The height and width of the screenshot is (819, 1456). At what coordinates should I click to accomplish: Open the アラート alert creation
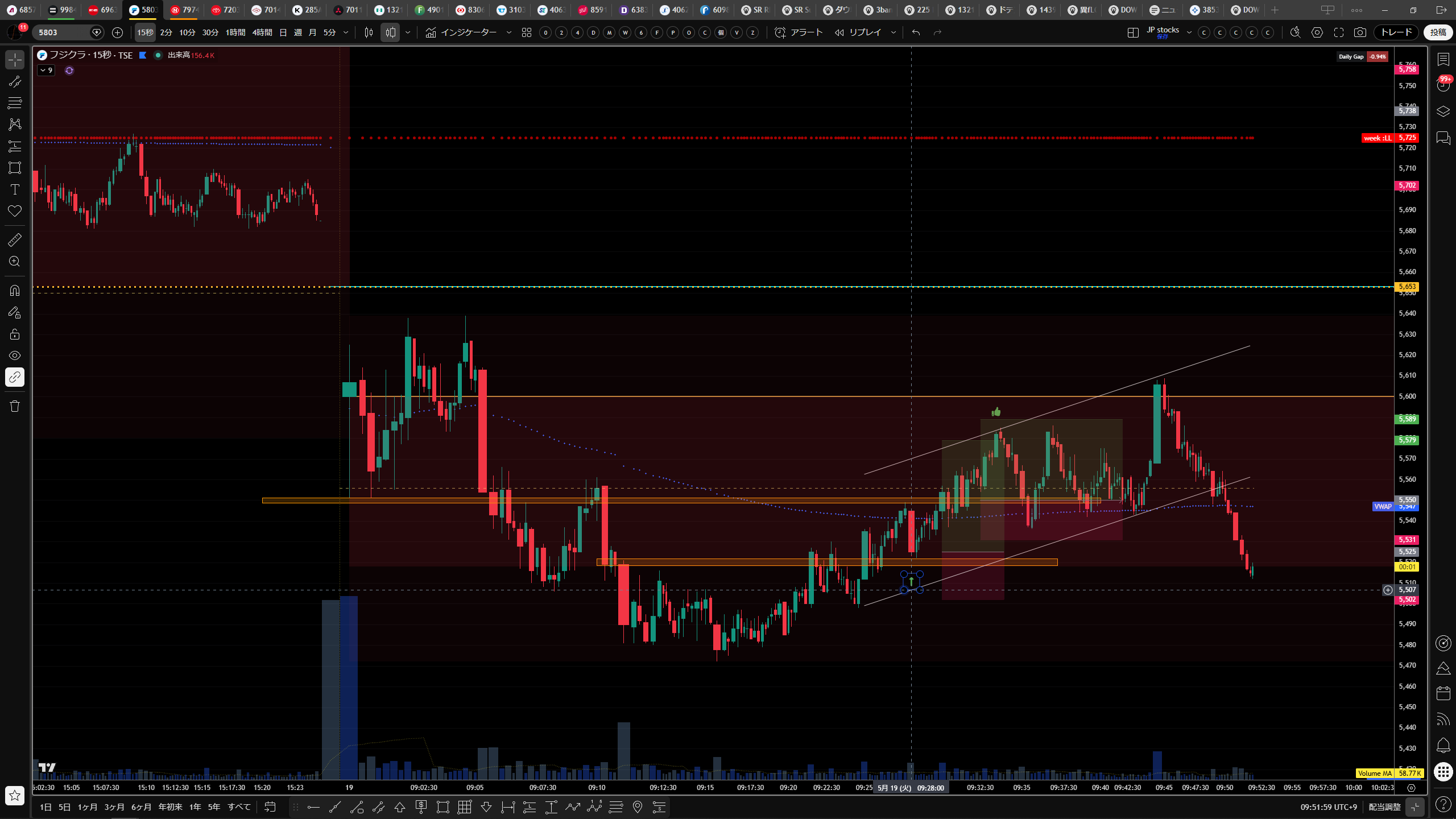coord(799,32)
